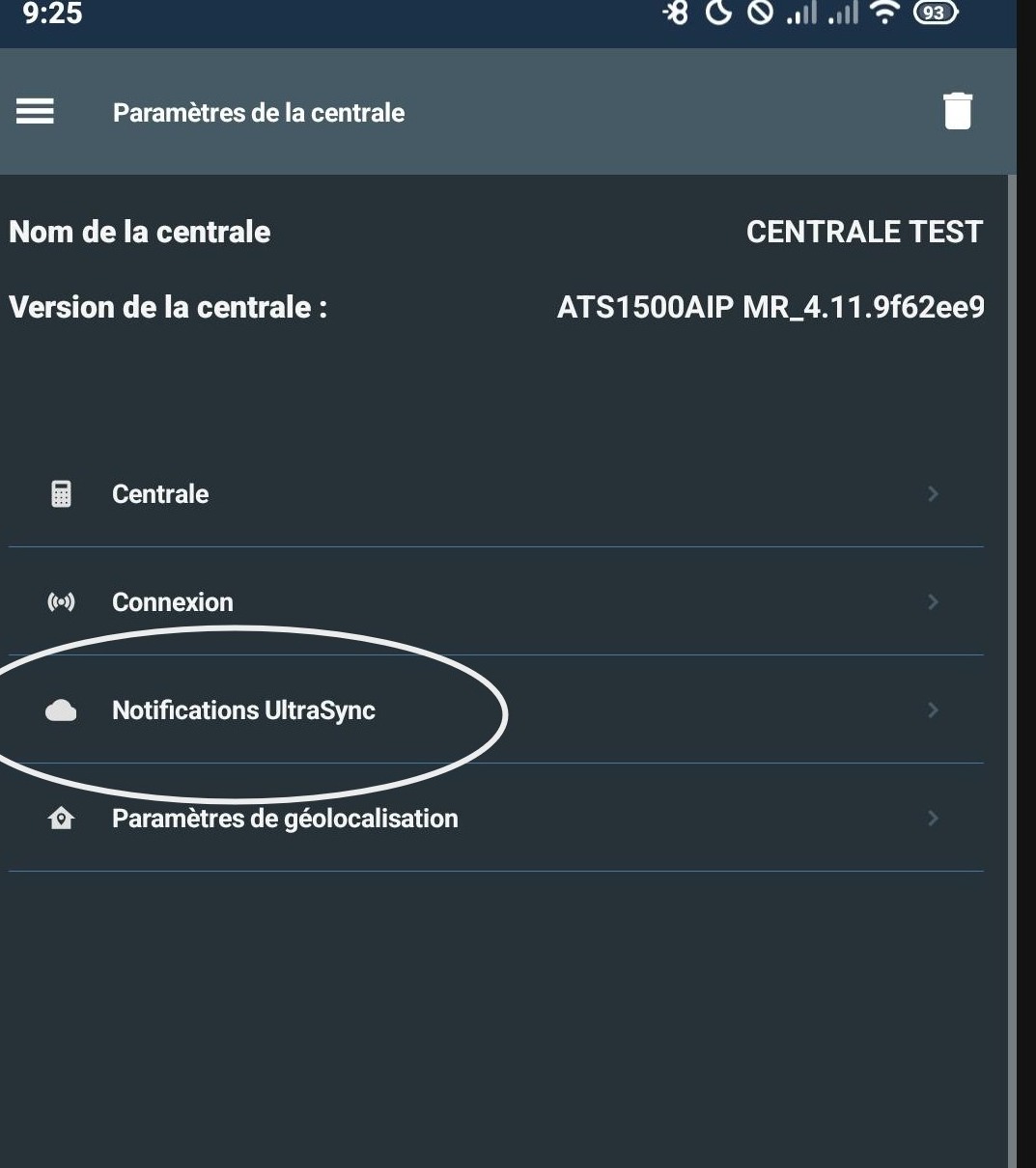The width and height of the screenshot is (1036, 1168).
Task: Tap the Connexion signal icon
Action: pyautogui.click(x=61, y=602)
